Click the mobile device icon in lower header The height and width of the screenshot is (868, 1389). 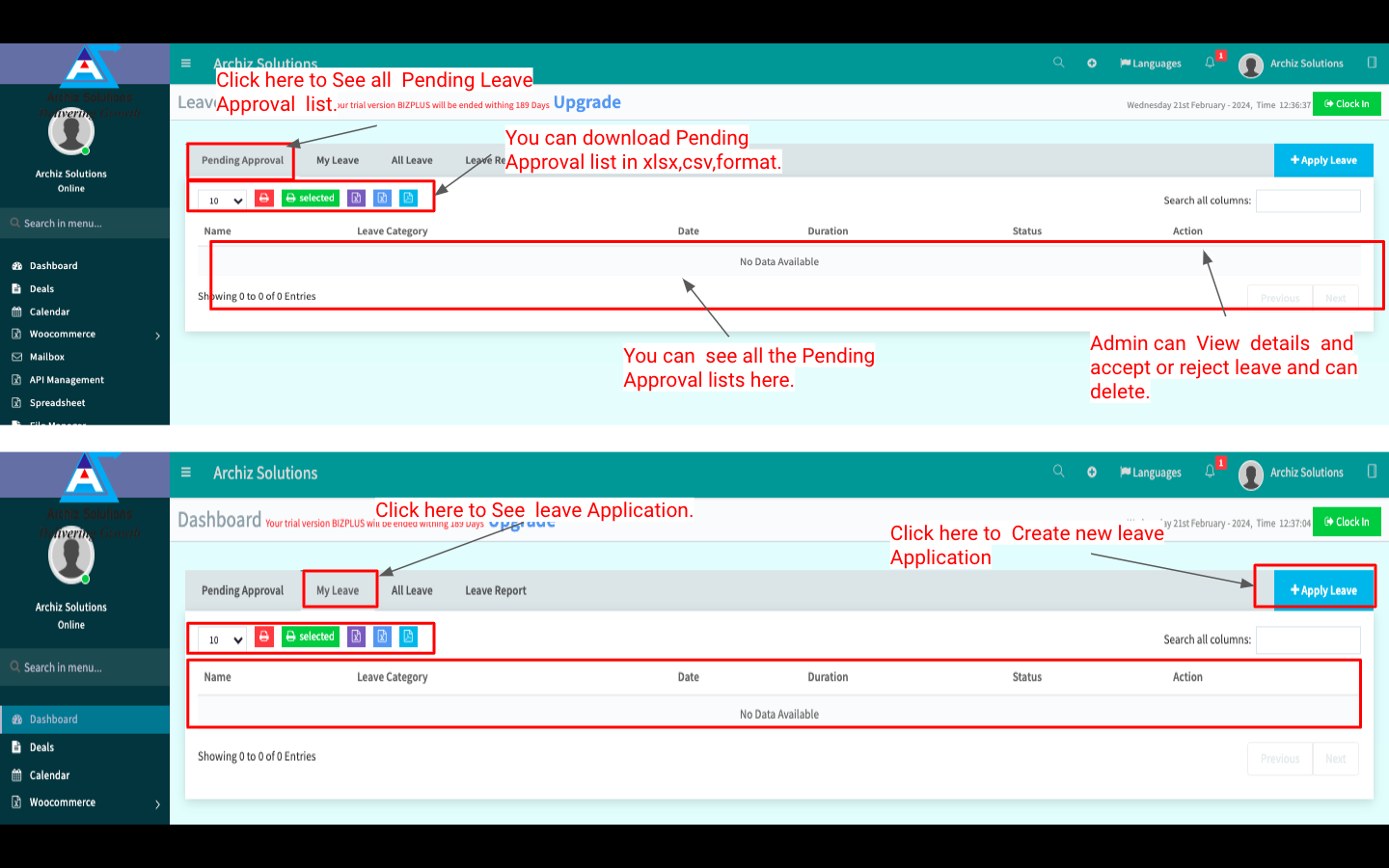tap(1372, 472)
